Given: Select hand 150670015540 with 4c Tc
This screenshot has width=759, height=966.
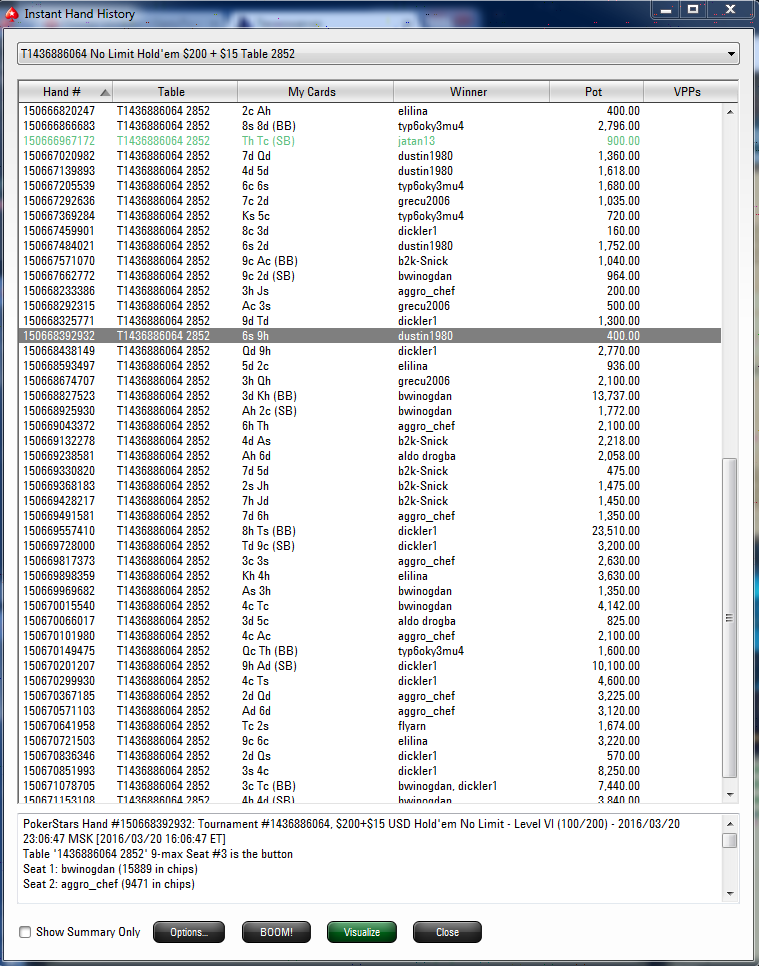Looking at the screenshot, I should coord(370,606).
